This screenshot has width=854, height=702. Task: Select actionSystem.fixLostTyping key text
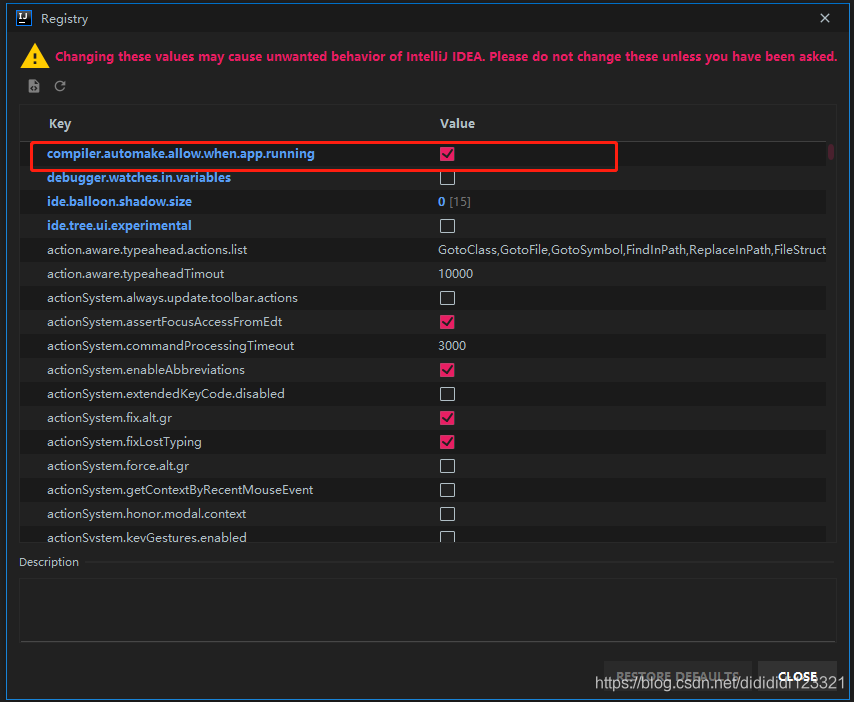click(124, 442)
